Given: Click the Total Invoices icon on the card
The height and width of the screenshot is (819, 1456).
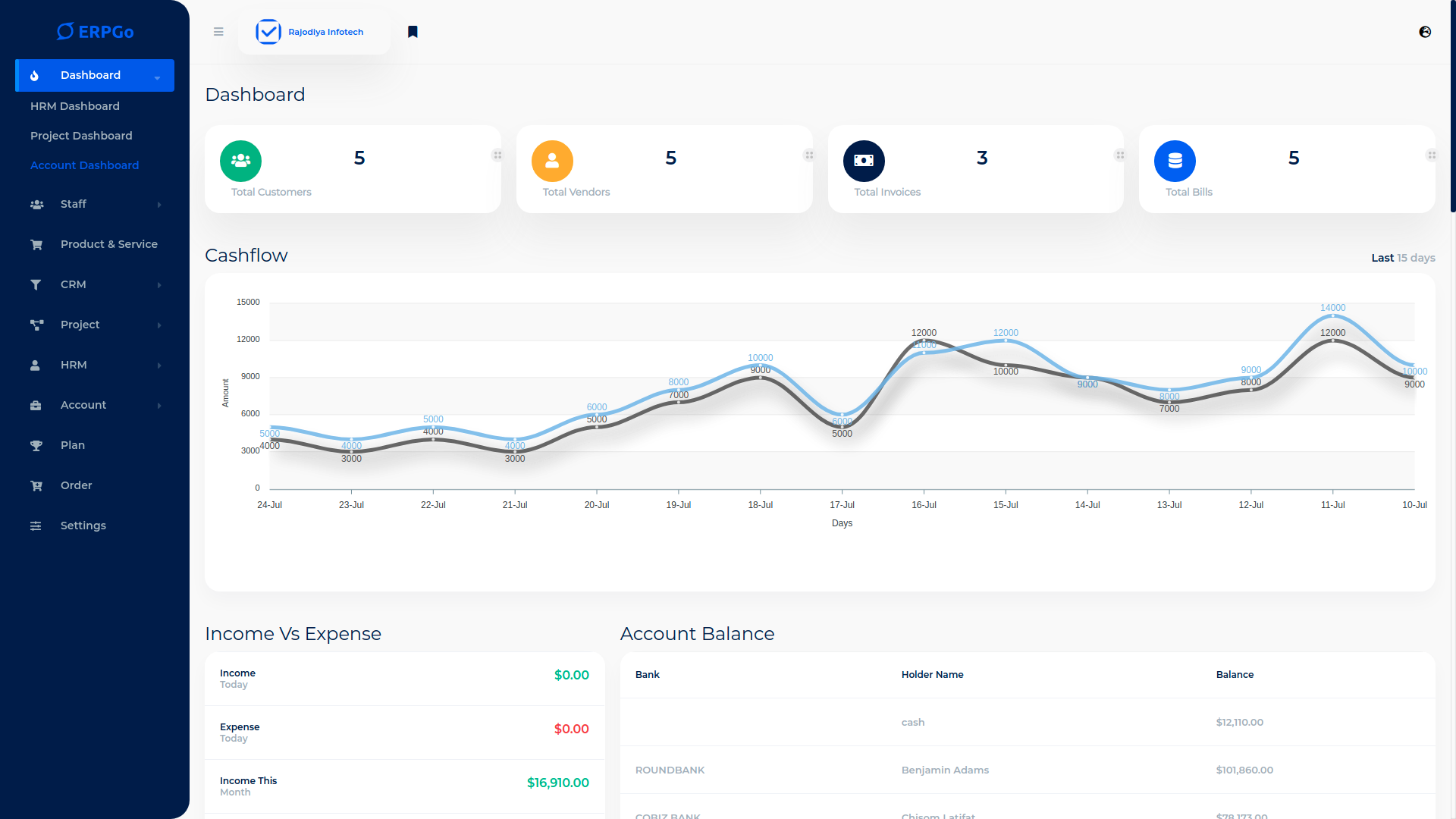Looking at the screenshot, I should pos(864,161).
